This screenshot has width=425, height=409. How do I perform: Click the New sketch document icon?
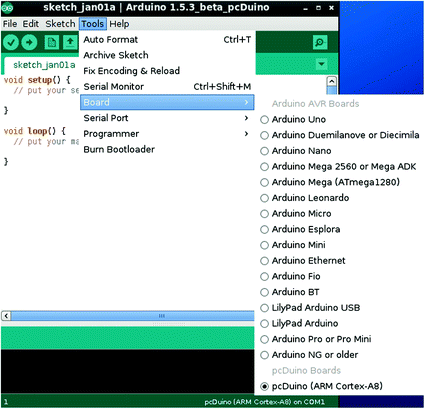point(52,42)
